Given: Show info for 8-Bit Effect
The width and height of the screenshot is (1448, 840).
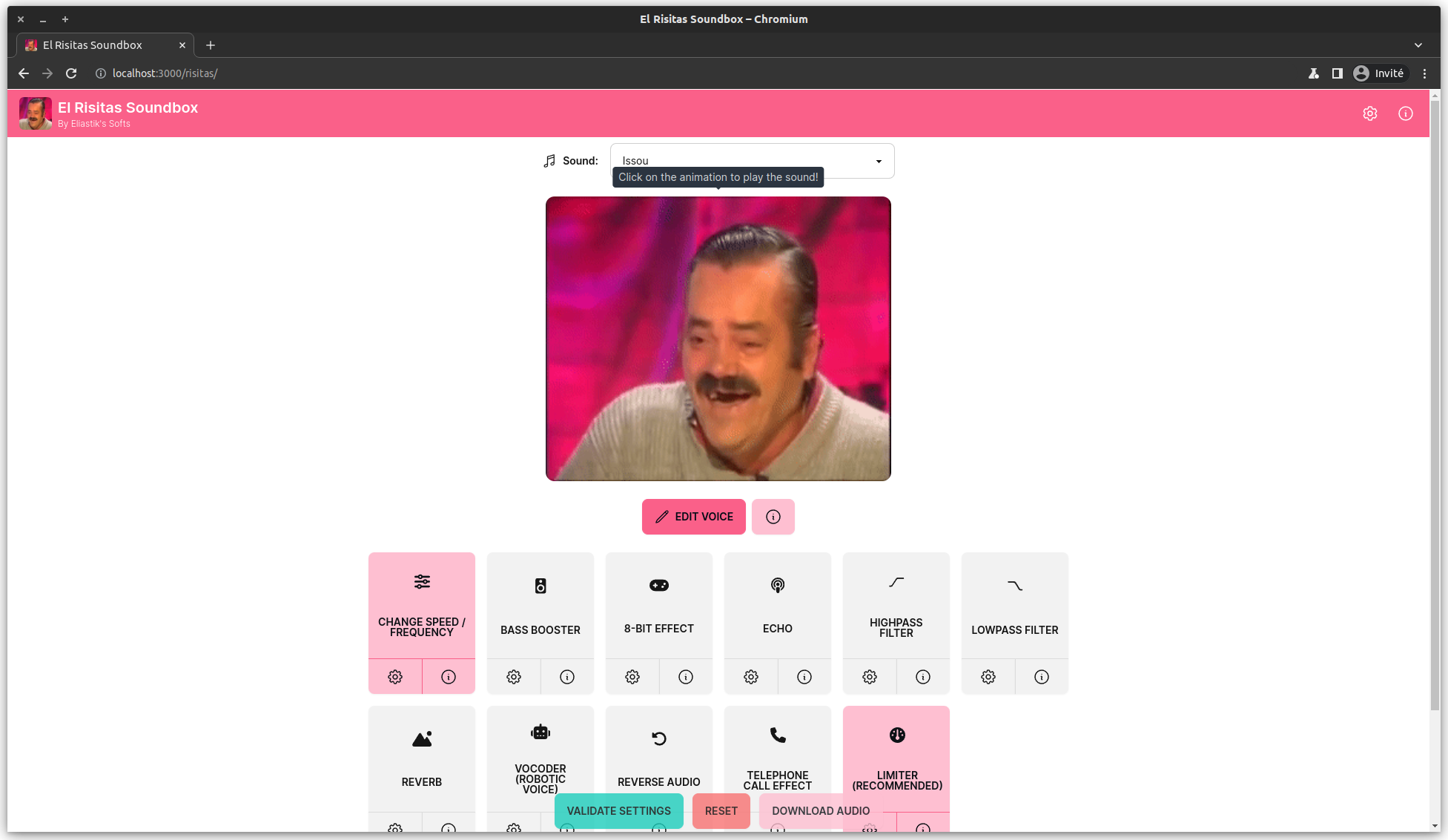Looking at the screenshot, I should pos(685,676).
